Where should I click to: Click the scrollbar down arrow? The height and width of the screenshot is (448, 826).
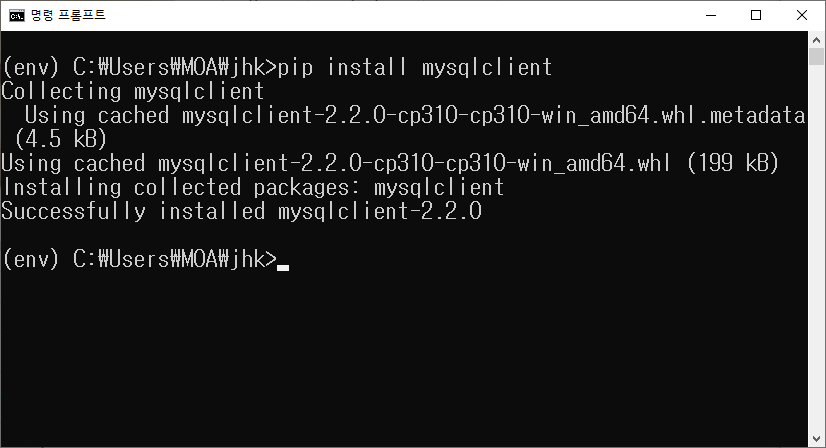click(x=817, y=439)
